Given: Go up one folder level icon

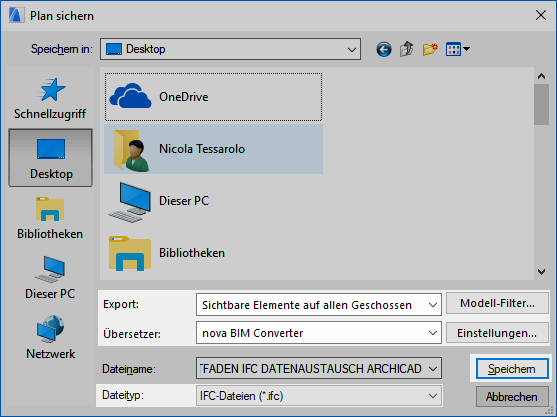Looking at the screenshot, I should coord(407,49).
